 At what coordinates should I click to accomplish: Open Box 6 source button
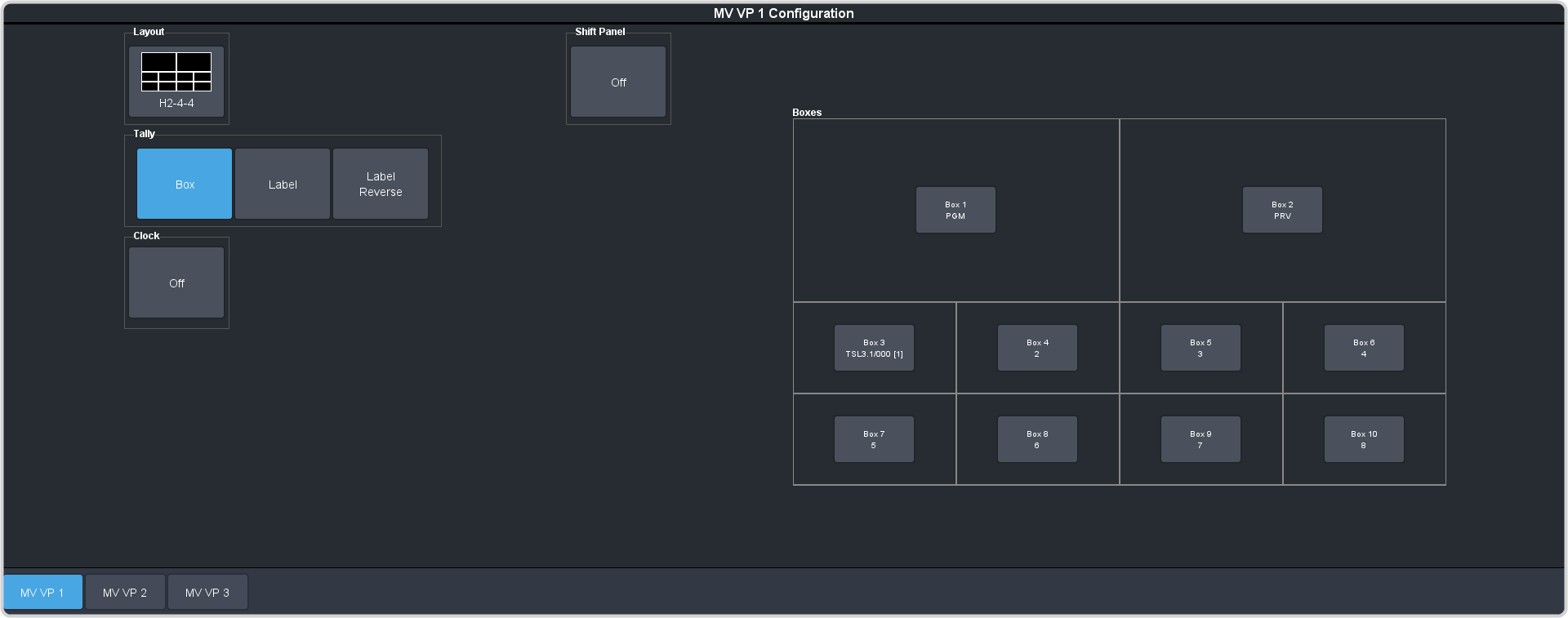point(1364,348)
